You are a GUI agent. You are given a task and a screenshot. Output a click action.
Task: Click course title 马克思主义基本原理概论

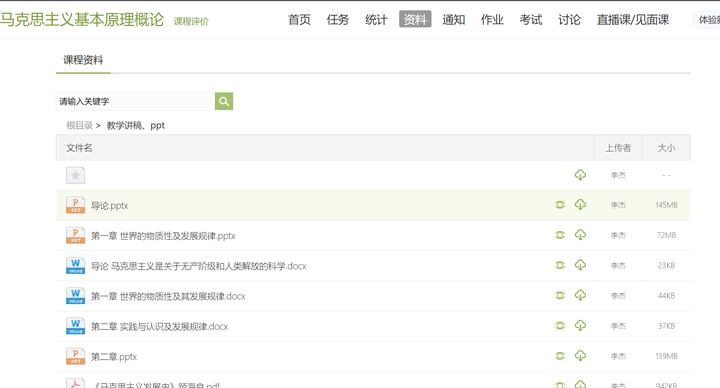click(x=82, y=19)
